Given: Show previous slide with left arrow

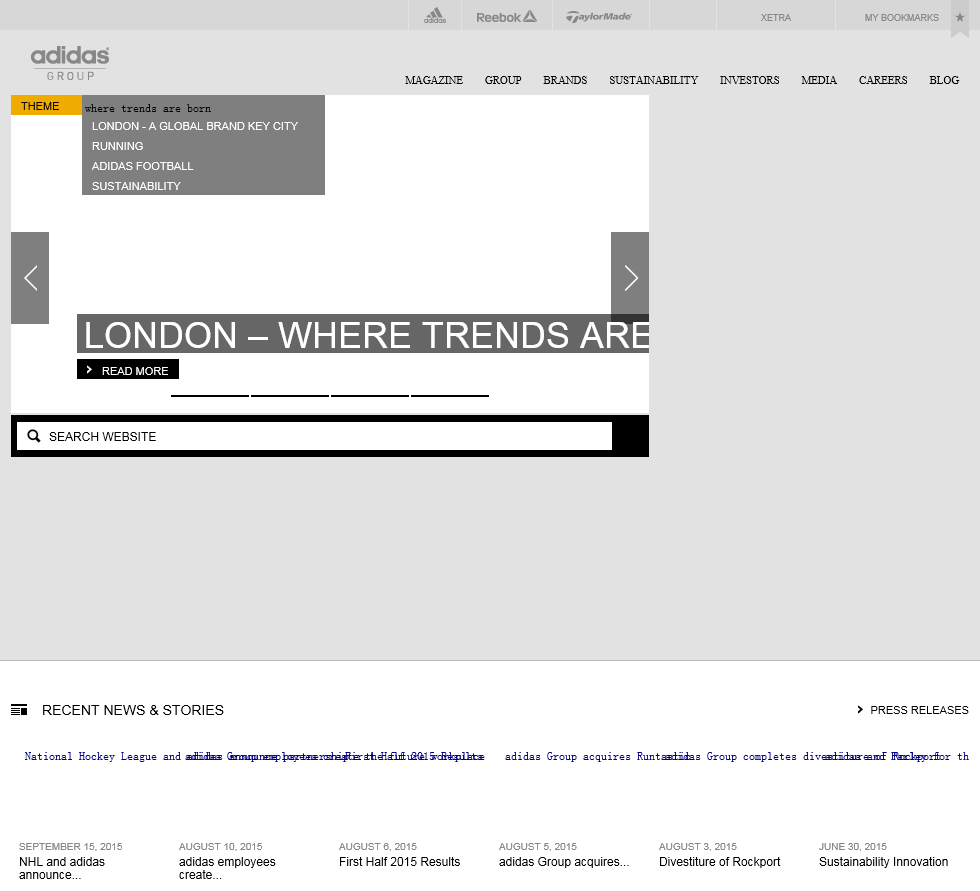Looking at the screenshot, I should [x=30, y=278].
